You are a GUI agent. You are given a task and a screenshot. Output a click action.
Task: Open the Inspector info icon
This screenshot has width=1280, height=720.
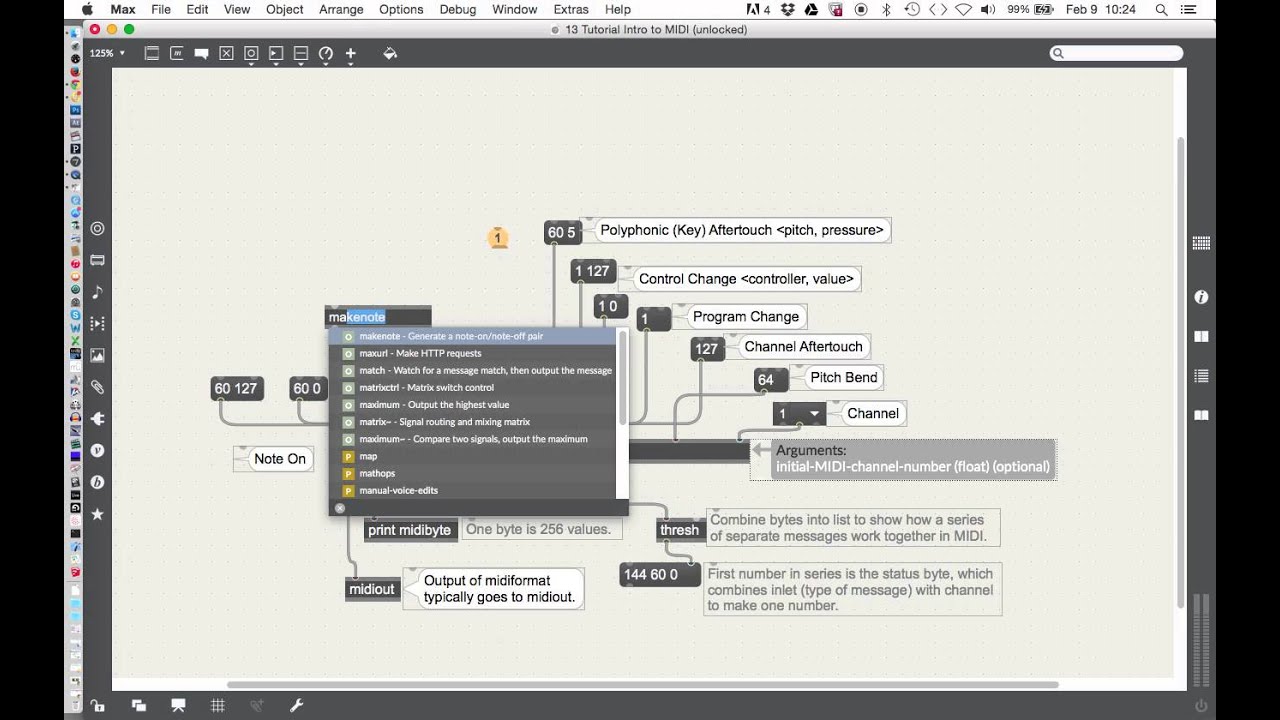click(x=1201, y=297)
